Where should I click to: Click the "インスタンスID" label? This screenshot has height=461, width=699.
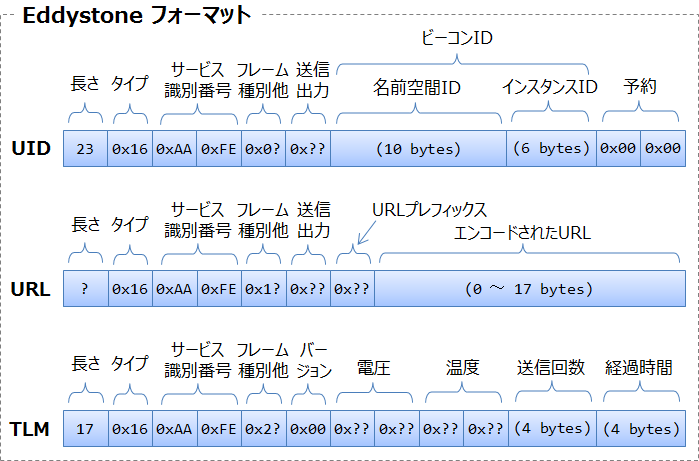tap(550, 87)
